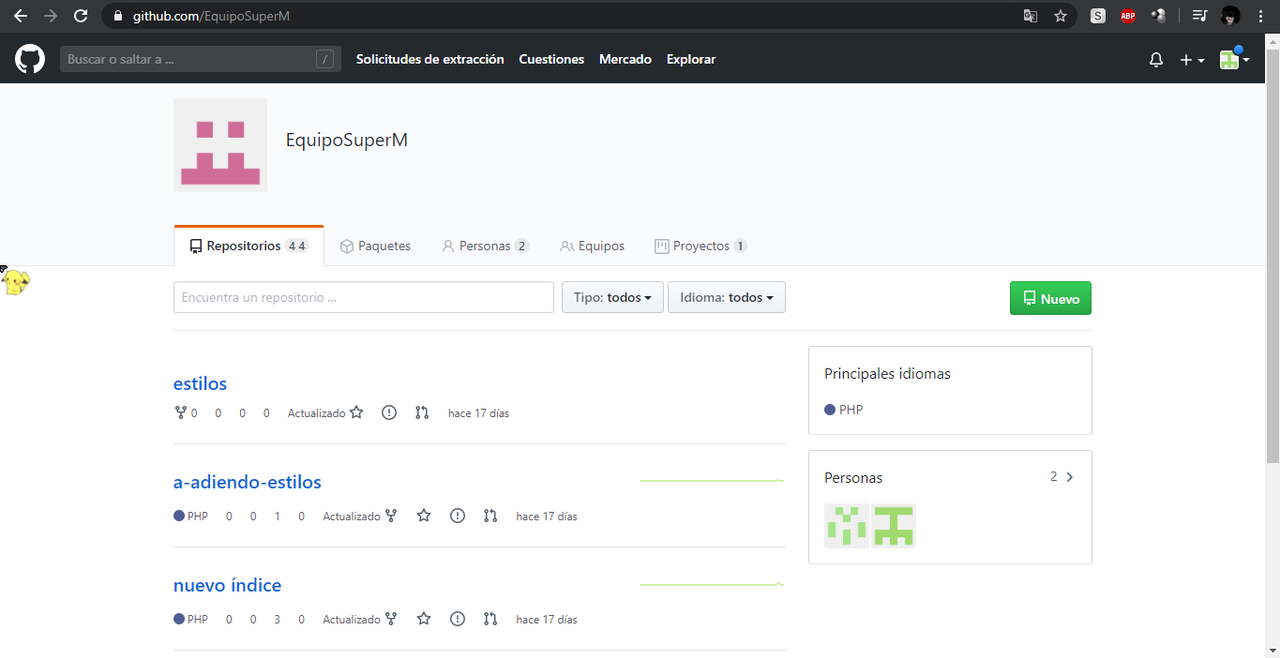Image resolution: width=1280 pixels, height=658 pixels.
Task: Open the second member avatar under Personas
Action: click(893, 526)
